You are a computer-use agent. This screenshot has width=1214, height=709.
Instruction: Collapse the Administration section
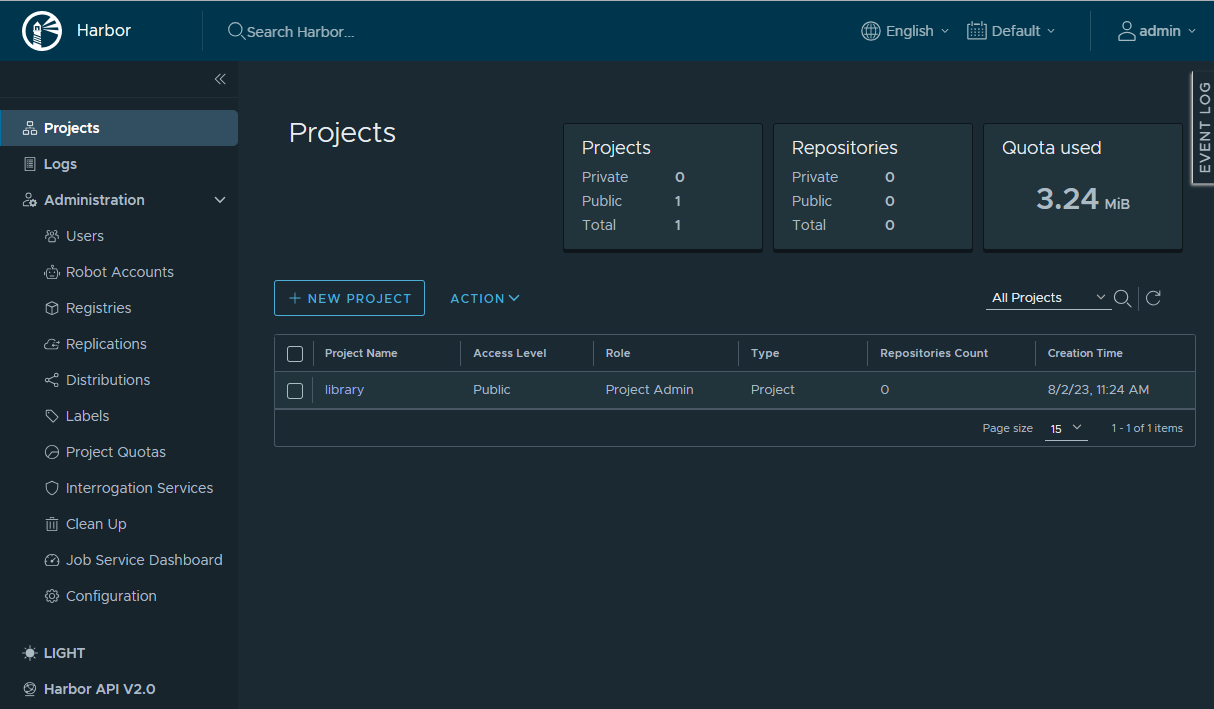click(x=220, y=200)
